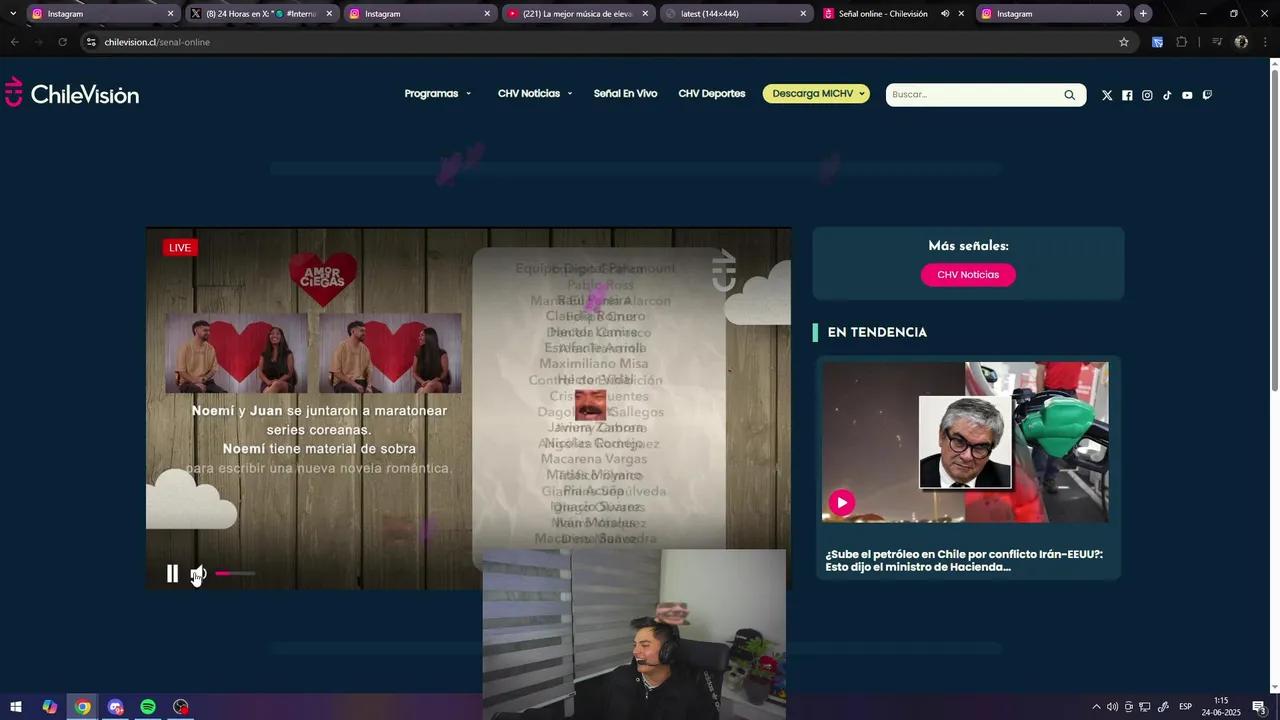
Task: Open the ESP language indicator
Action: 1185,707
